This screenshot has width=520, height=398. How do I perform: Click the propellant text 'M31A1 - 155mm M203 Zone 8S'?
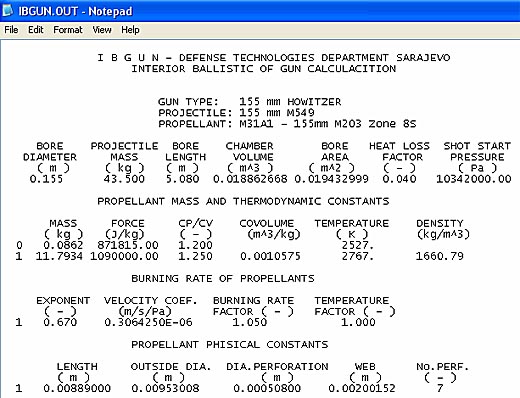point(328,124)
